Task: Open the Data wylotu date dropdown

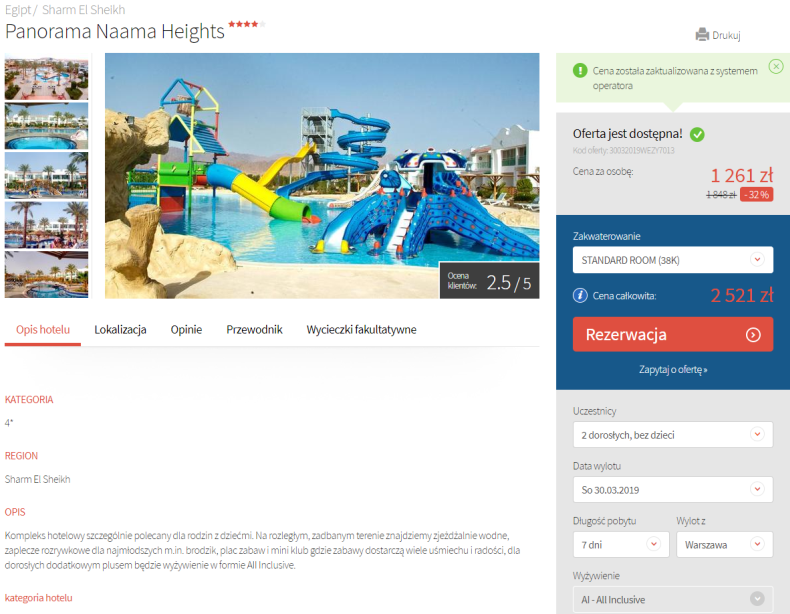Action: coord(673,490)
